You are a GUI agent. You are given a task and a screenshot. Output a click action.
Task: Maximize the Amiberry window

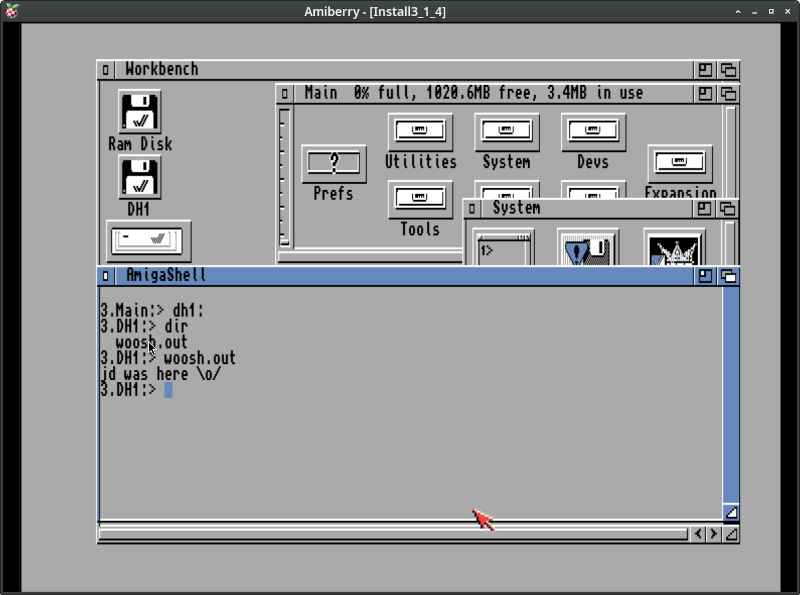[x=771, y=11]
